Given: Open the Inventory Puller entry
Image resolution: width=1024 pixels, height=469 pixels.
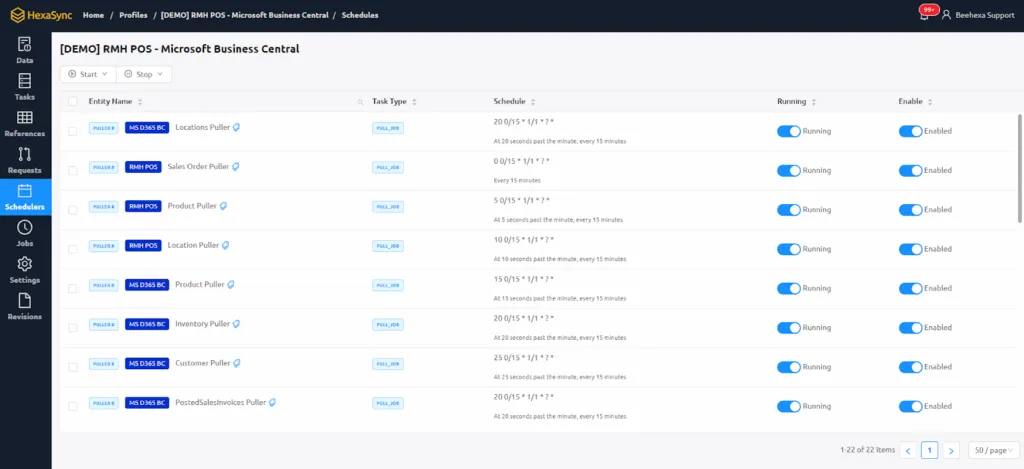Looking at the screenshot, I should (202, 323).
